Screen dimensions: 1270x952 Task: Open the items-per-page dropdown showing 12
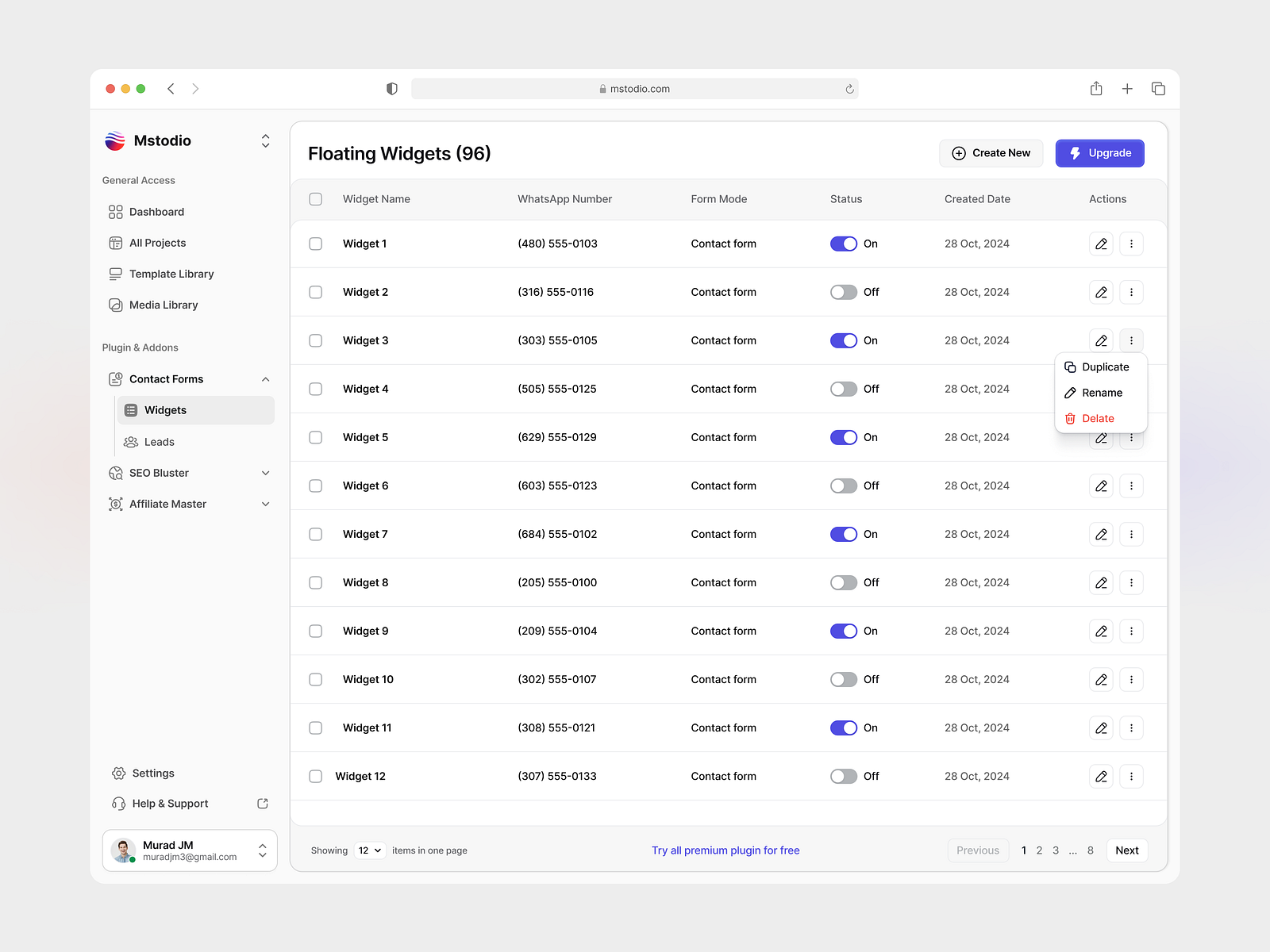(x=370, y=850)
